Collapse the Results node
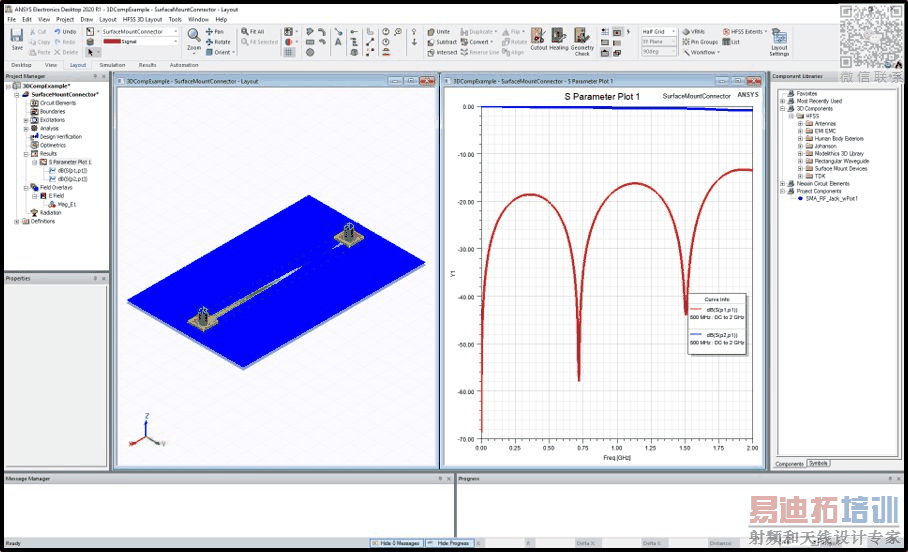 25,154
